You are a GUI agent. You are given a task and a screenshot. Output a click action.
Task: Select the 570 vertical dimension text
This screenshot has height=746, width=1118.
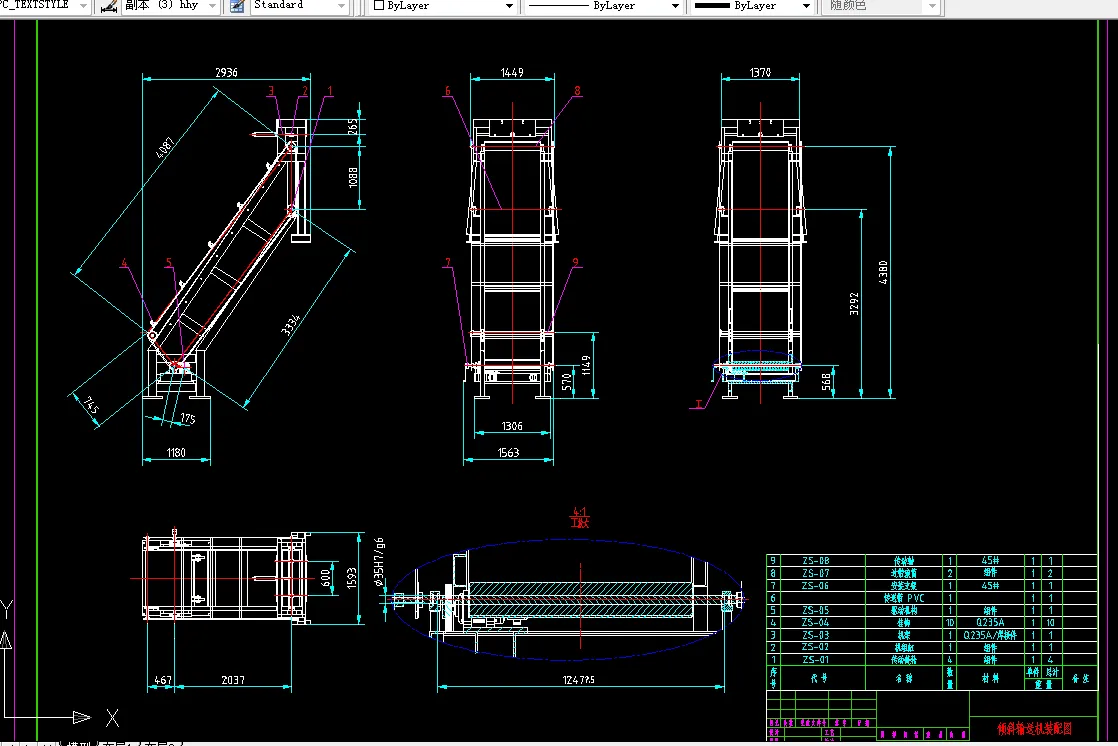point(567,382)
